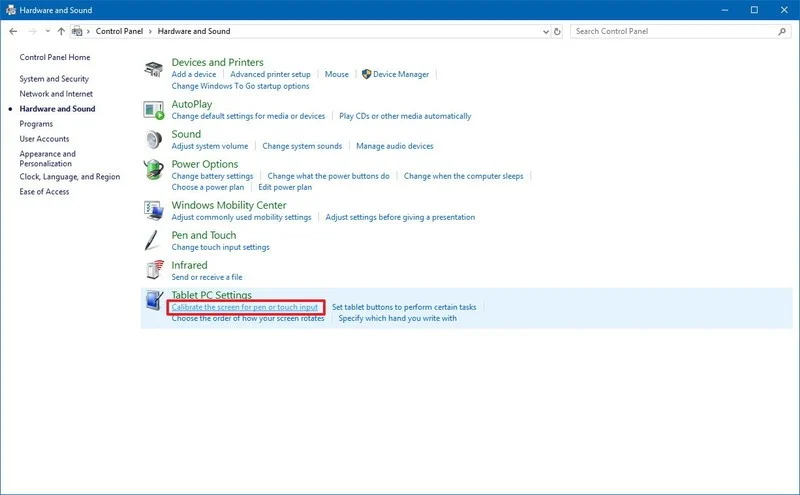Screen dimensions: 800x495
Task: Open the Windows Mobility Center heading
Action: [x=229, y=205]
